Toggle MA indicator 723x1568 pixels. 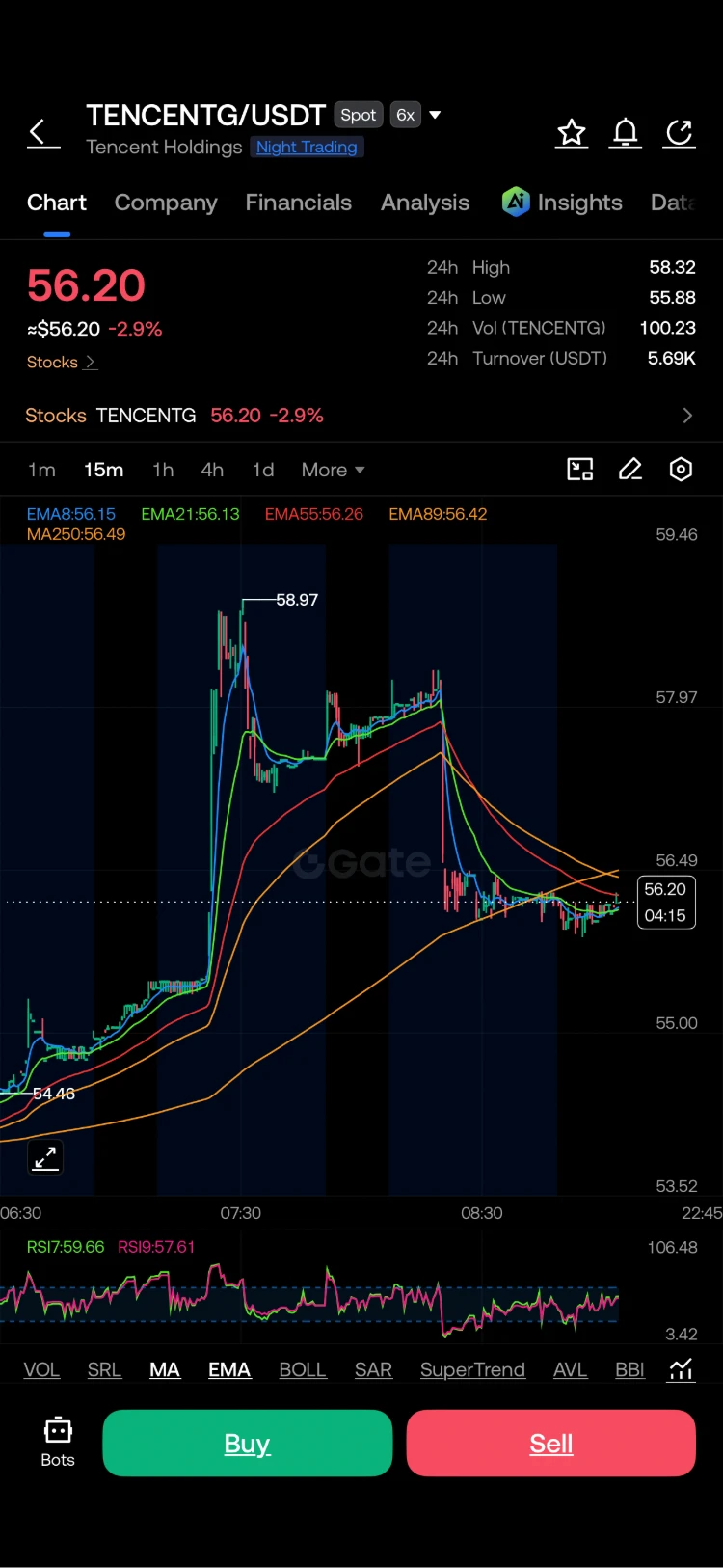point(165,1369)
